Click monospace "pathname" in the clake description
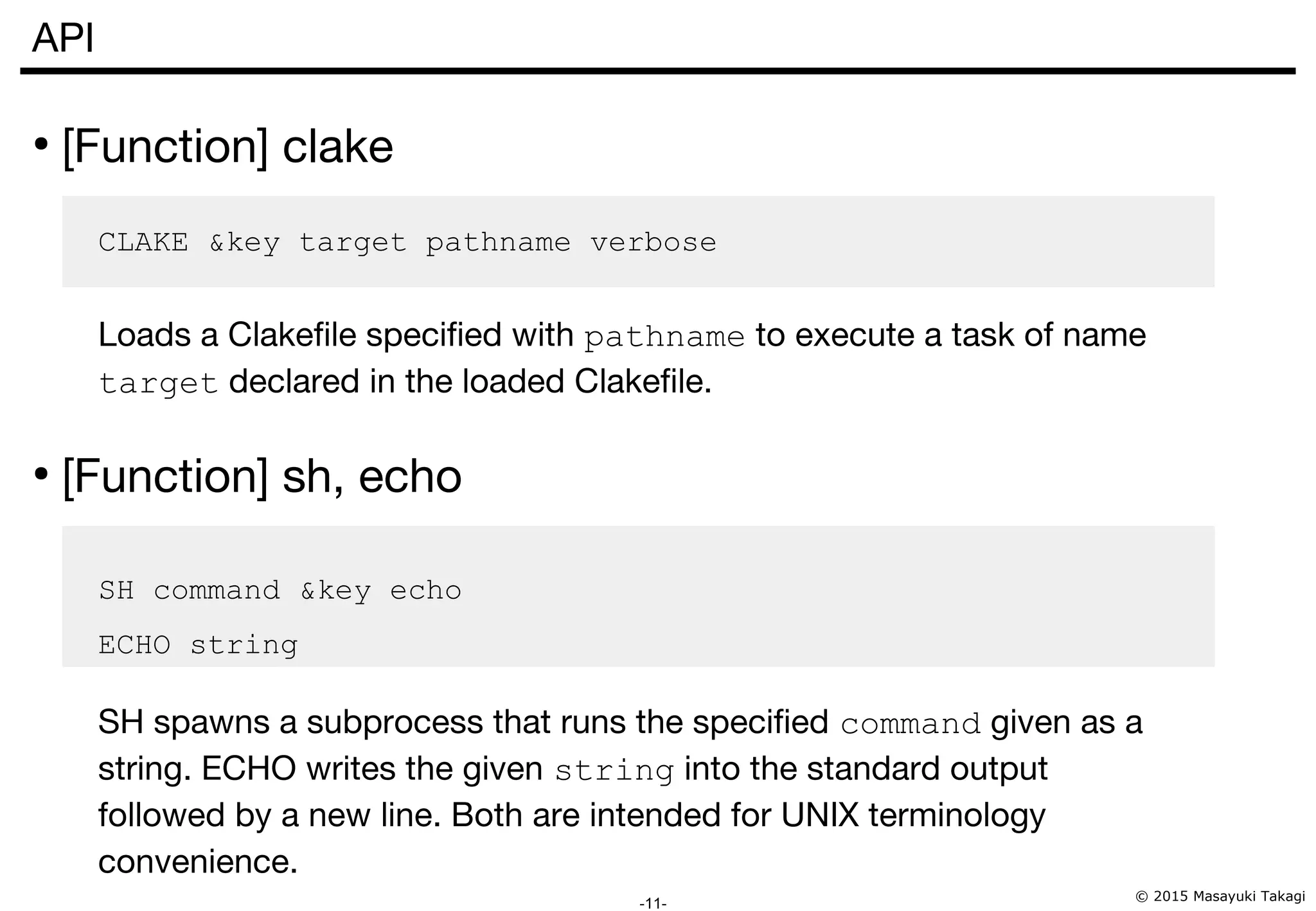Screen dimensions: 1316x911 664,337
